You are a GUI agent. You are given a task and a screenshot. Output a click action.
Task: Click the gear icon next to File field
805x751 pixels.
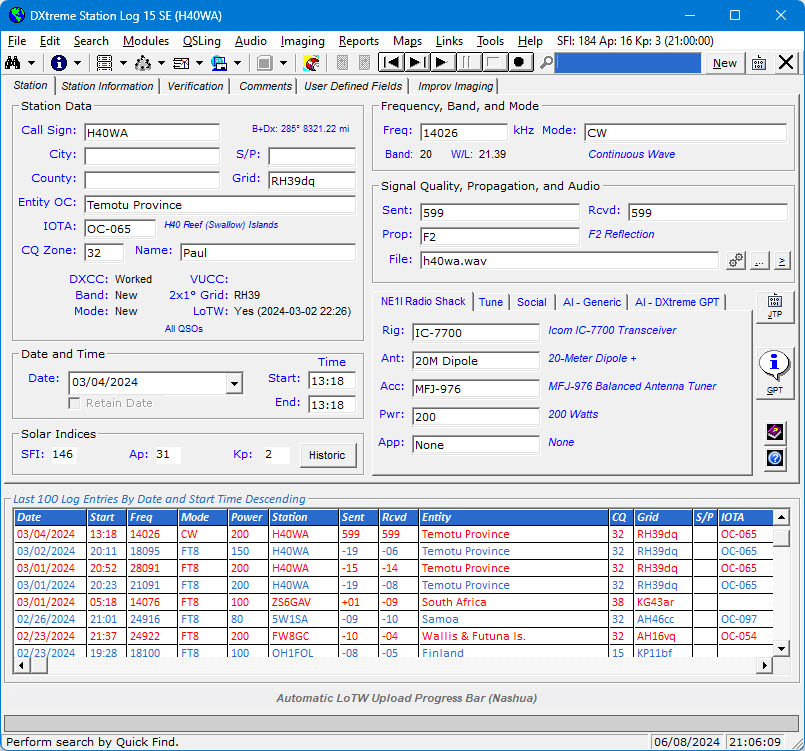pos(736,261)
